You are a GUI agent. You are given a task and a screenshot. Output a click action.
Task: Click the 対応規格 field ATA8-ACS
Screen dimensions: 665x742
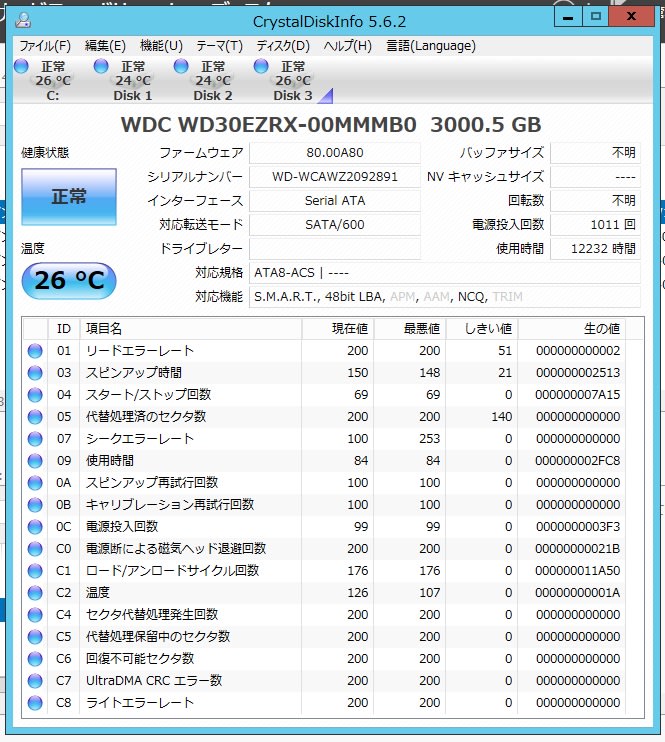(445, 273)
